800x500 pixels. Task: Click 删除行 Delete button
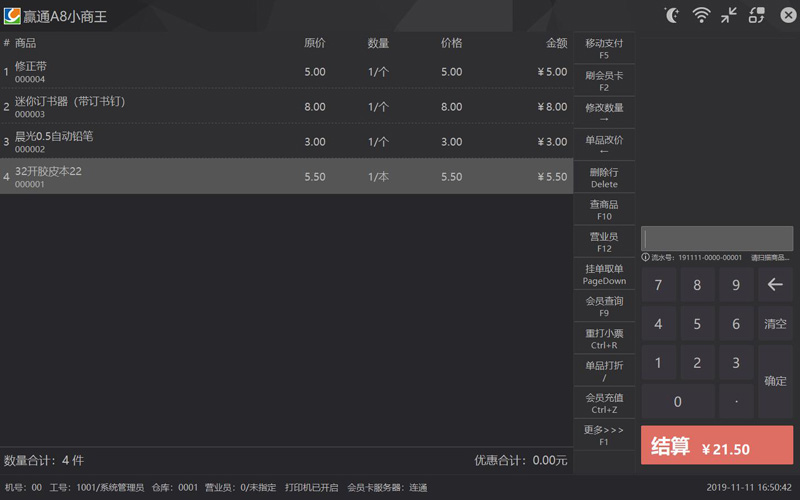604,177
